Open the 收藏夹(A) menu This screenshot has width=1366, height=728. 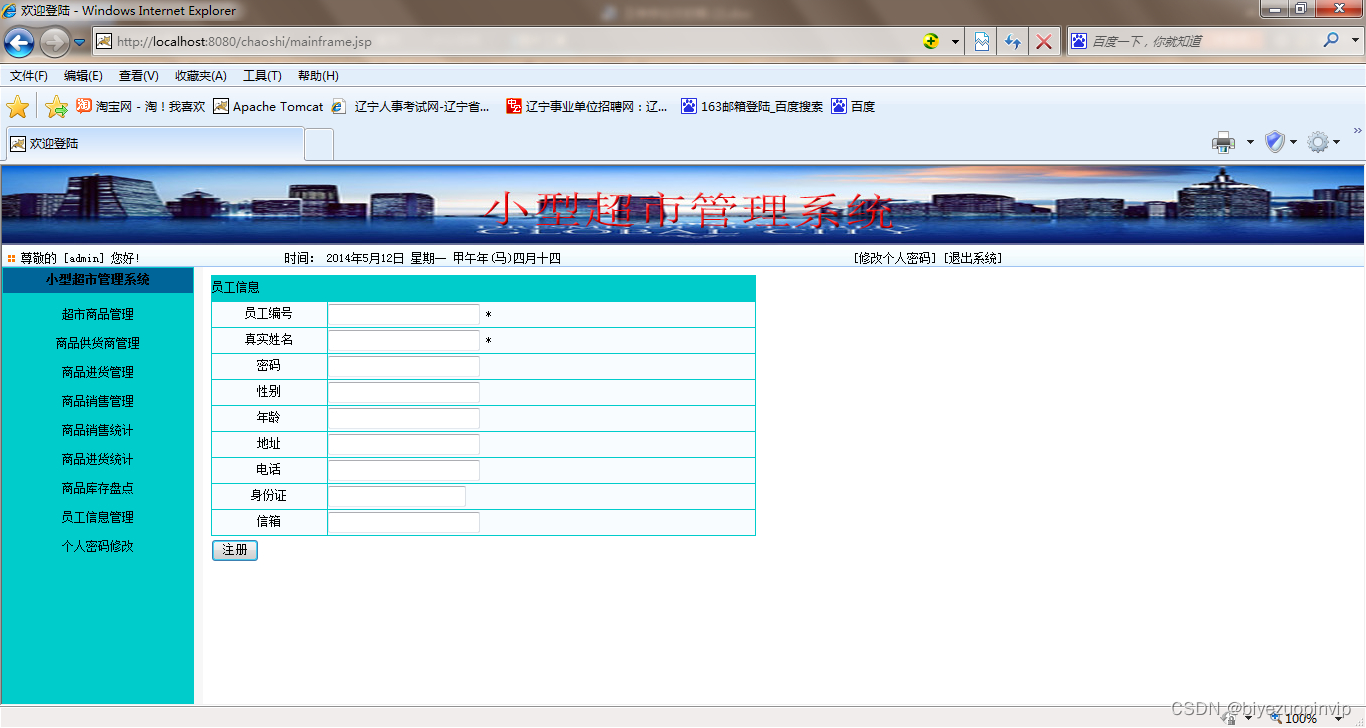click(x=201, y=76)
